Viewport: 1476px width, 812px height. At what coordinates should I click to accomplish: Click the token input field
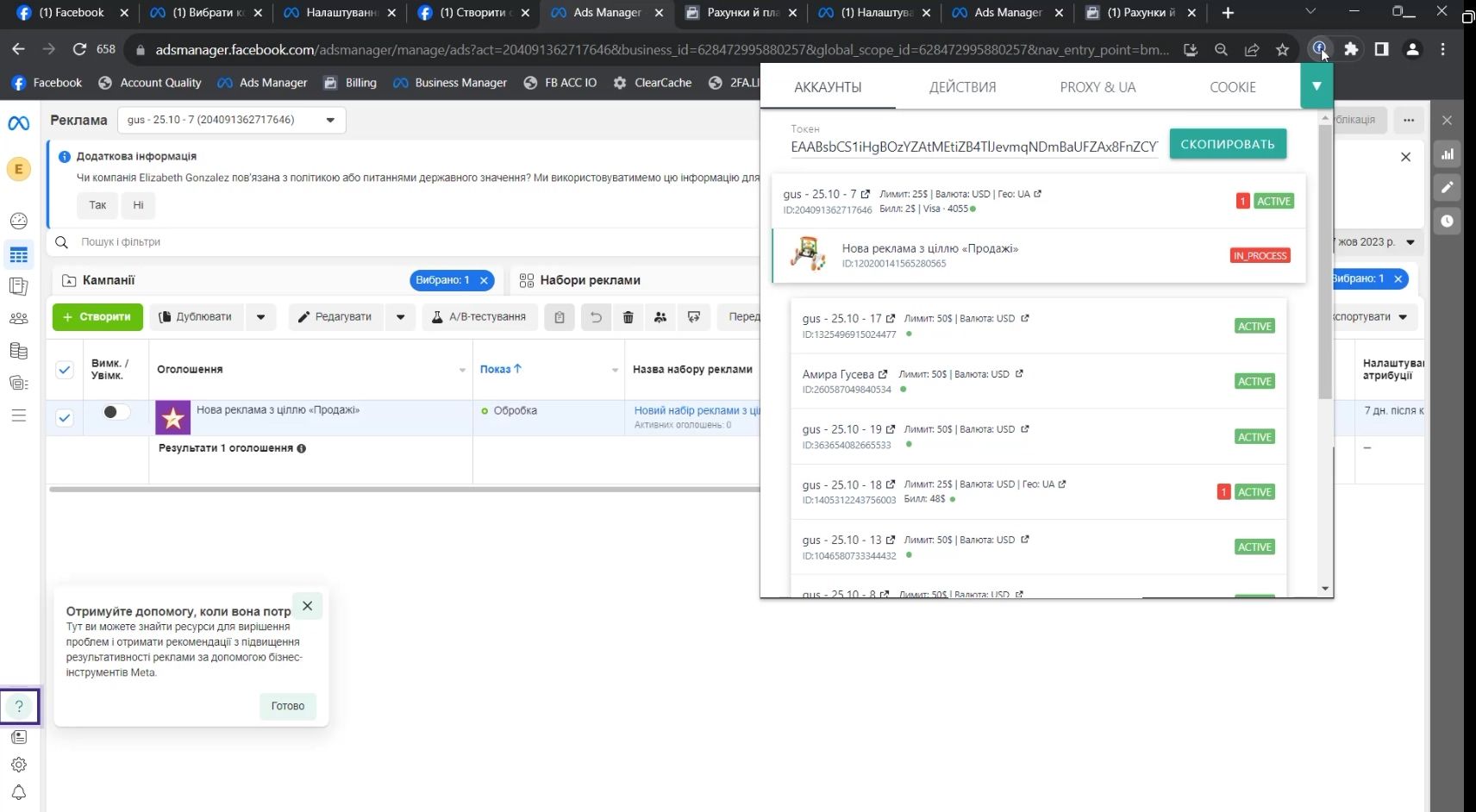pyautogui.click(x=973, y=147)
